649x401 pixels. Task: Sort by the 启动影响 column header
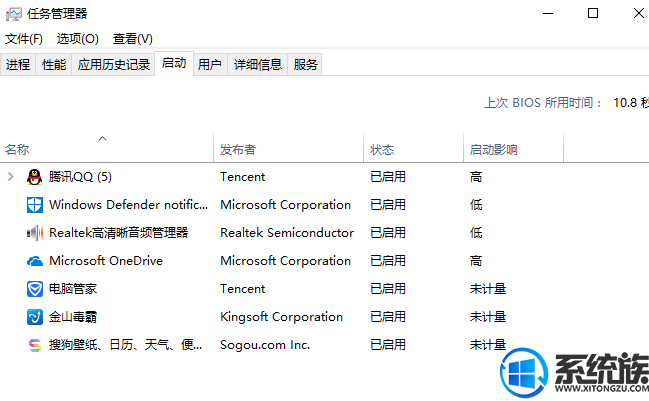514,148
